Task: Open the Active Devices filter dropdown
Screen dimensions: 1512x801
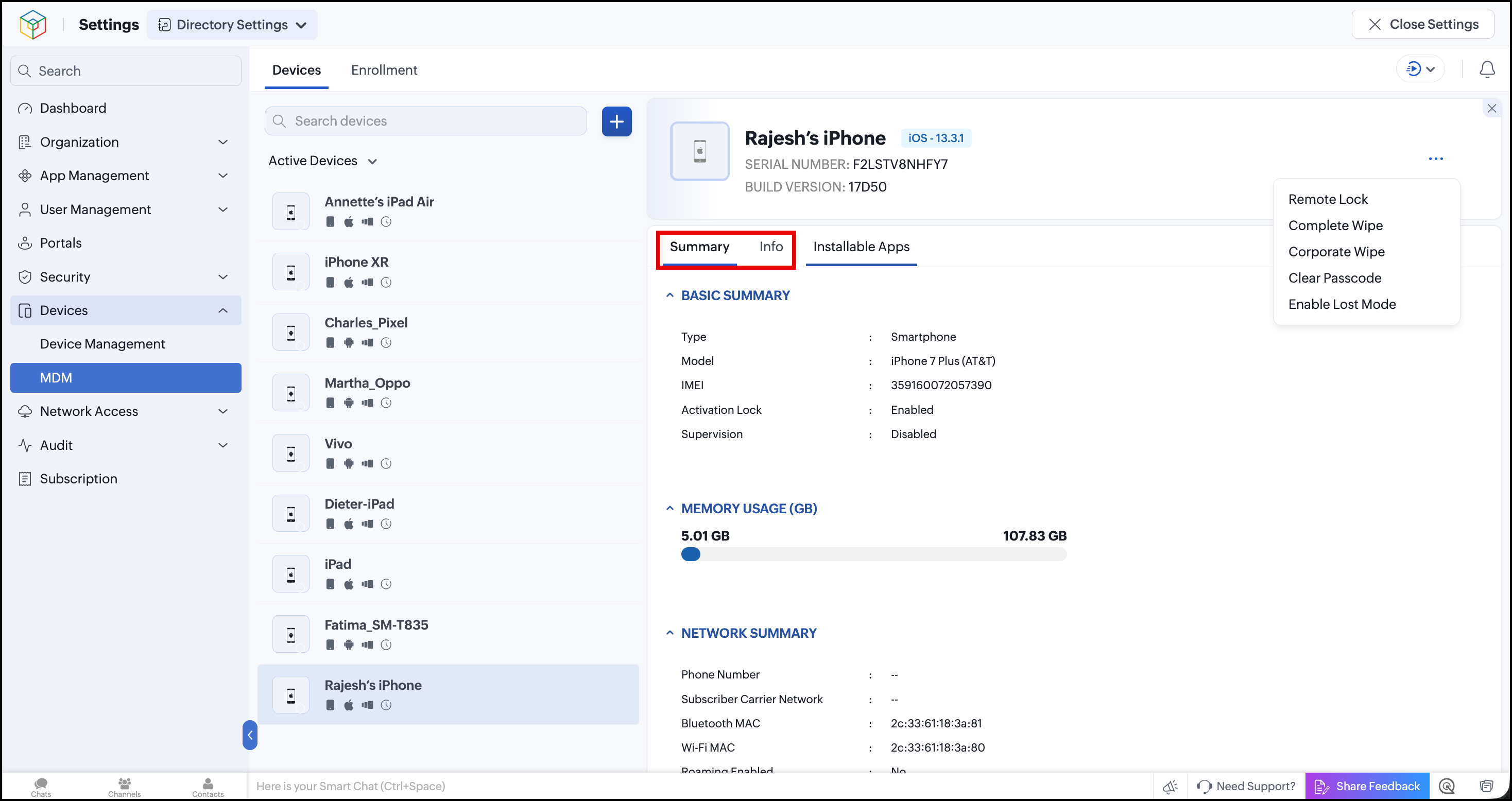Action: pyautogui.click(x=322, y=161)
